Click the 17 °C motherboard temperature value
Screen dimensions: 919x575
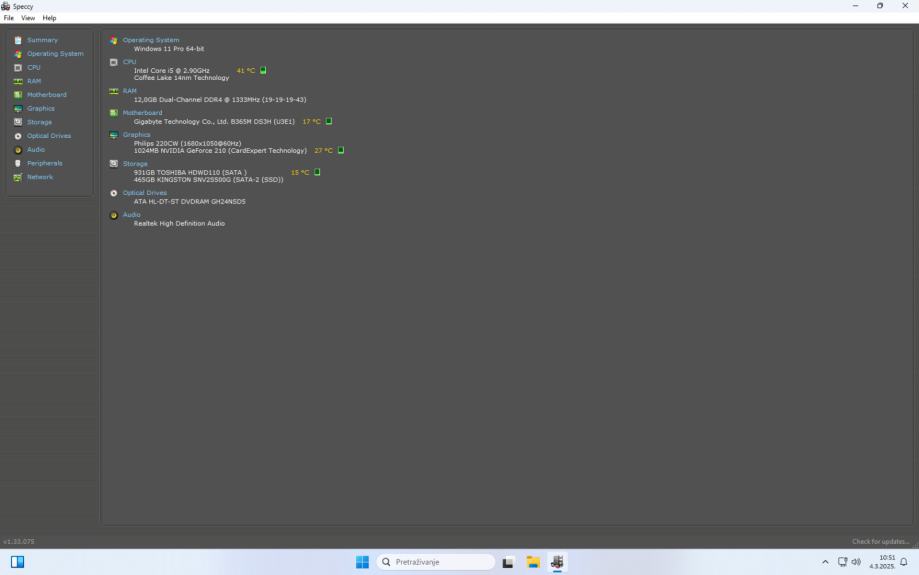coord(311,121)
